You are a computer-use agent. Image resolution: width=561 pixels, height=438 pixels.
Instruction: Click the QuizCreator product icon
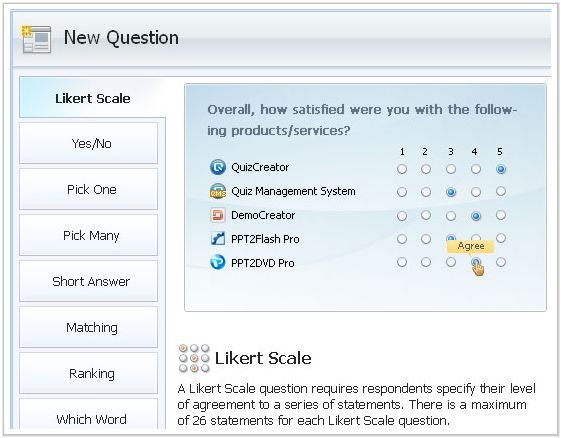click(218, 167)
